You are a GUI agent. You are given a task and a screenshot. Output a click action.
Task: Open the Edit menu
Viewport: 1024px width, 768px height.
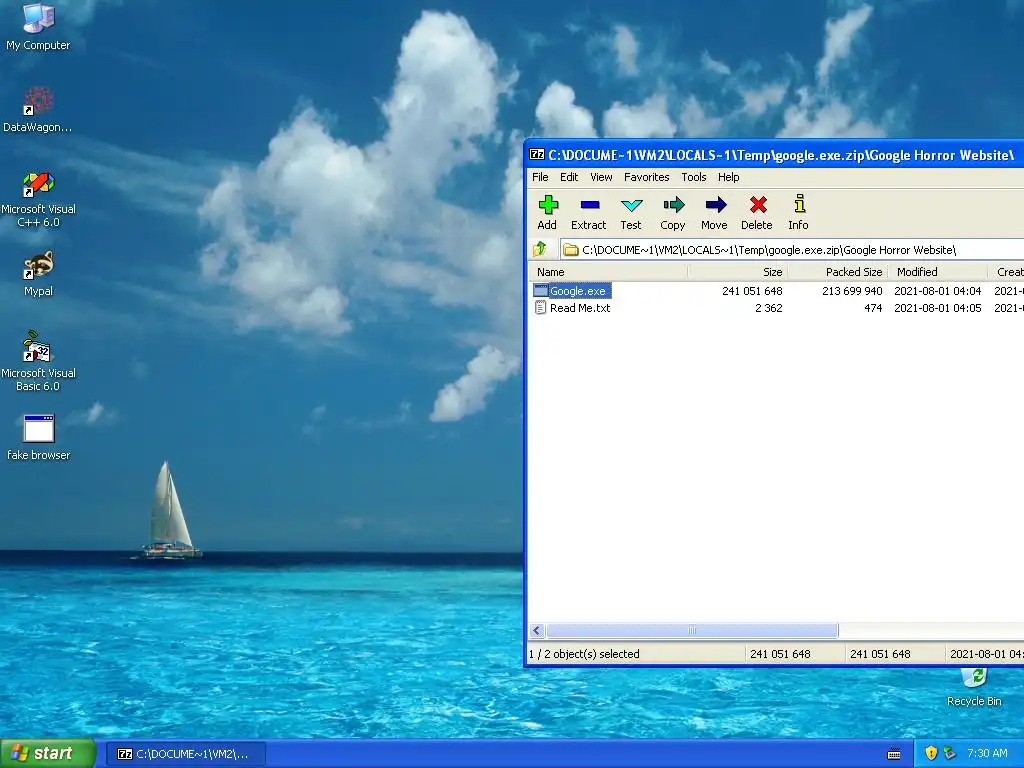[569, 177]
